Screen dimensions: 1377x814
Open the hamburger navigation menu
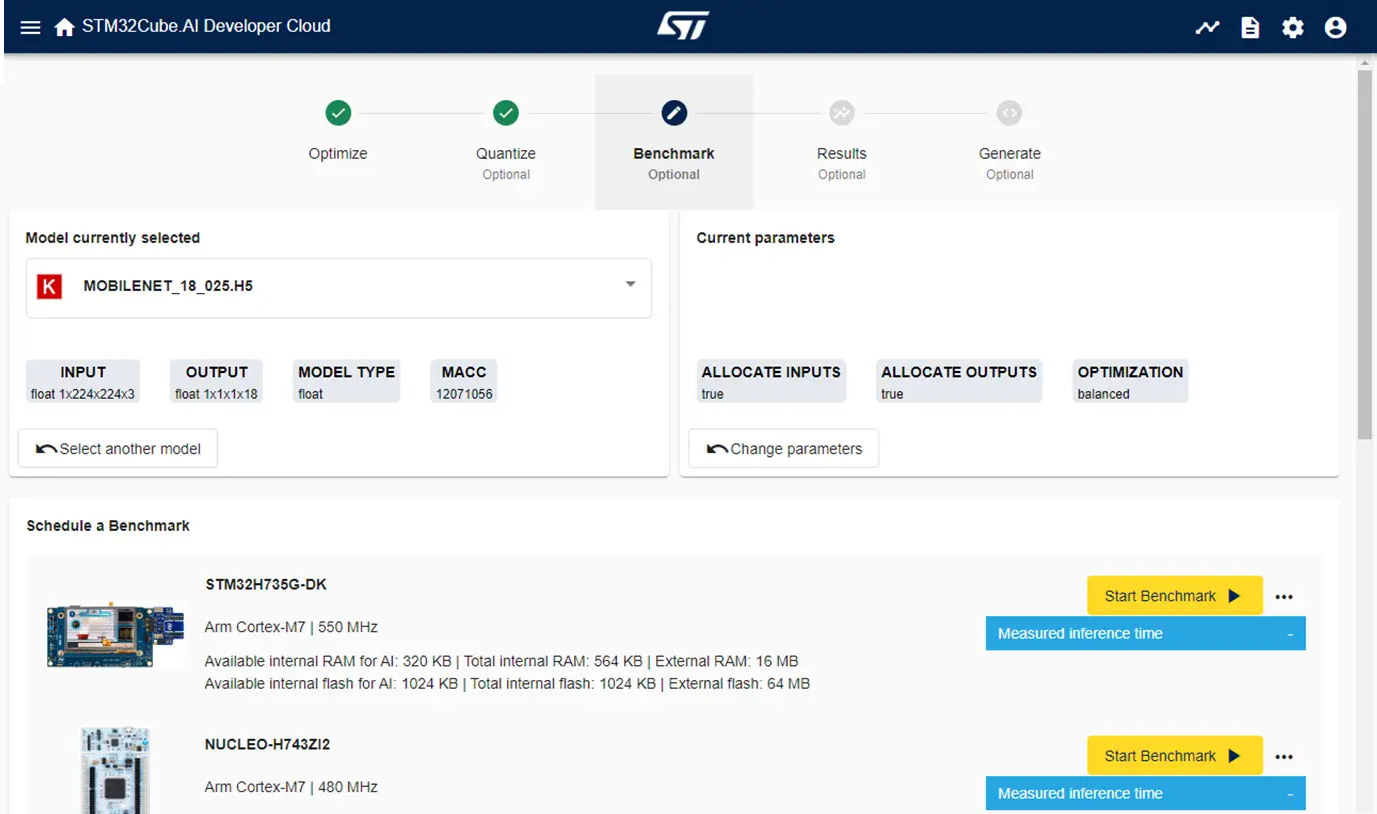pos(31,27)
